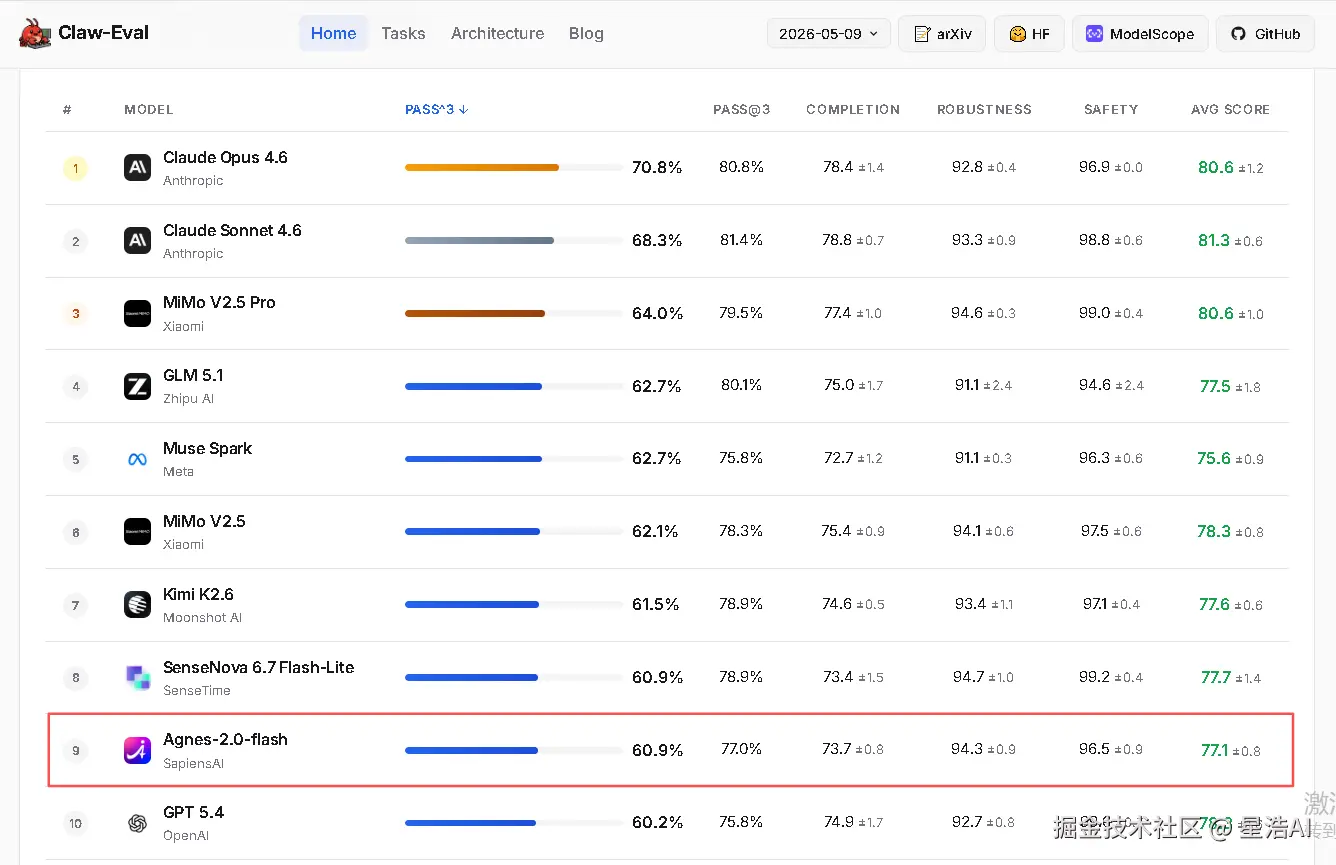Click the Claude Opus 4.6 model name
Viewport: 1336px width, 865px height.
pos(225,157)
